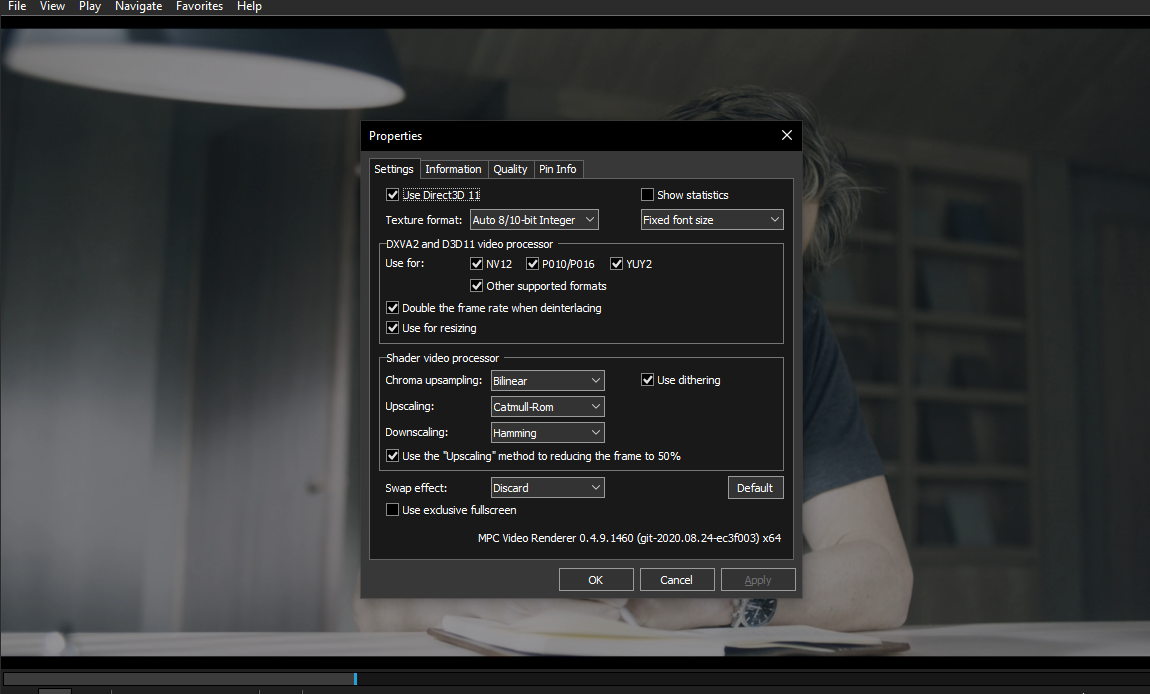The height and width of the screenshot is (694, 1150).
Task: Disable Other supported formats
Action: click(x=477, y=285)
